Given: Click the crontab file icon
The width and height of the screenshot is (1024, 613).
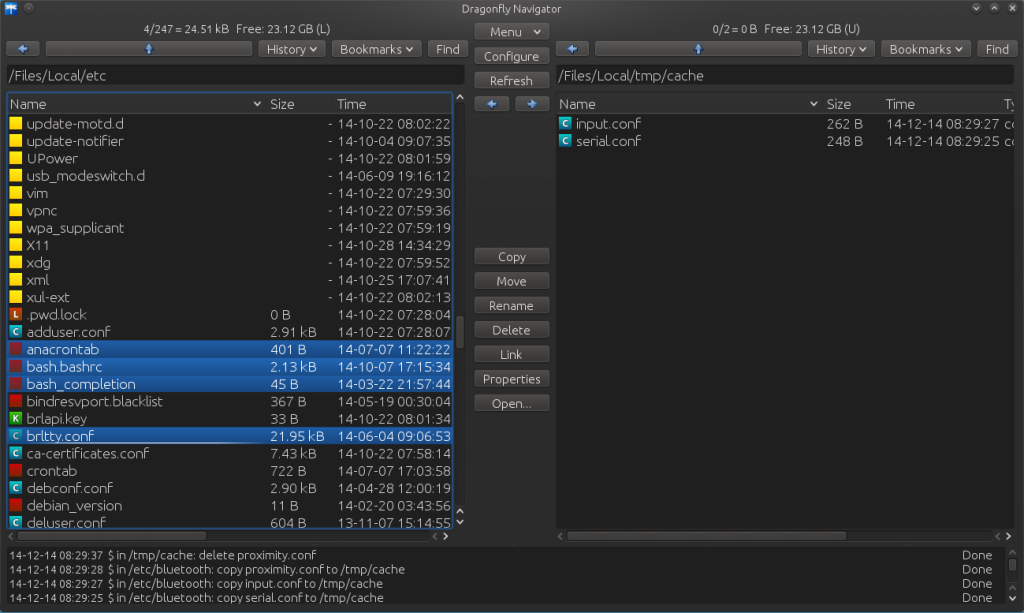Looking at the screenshot, I should click(x=16, y=471).
